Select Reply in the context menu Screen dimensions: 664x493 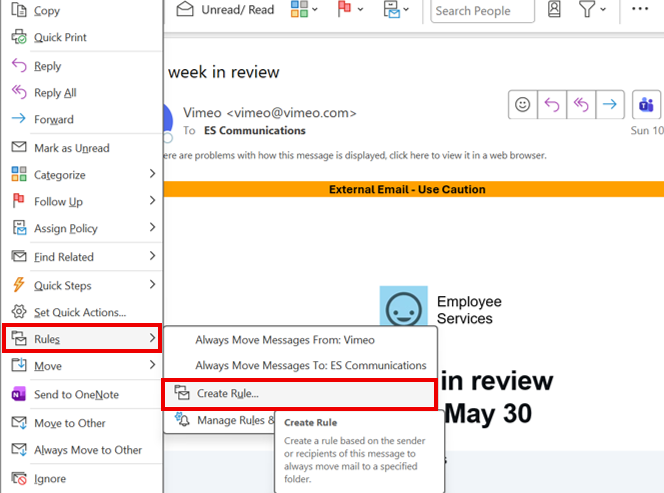click(x=82, y=66)
